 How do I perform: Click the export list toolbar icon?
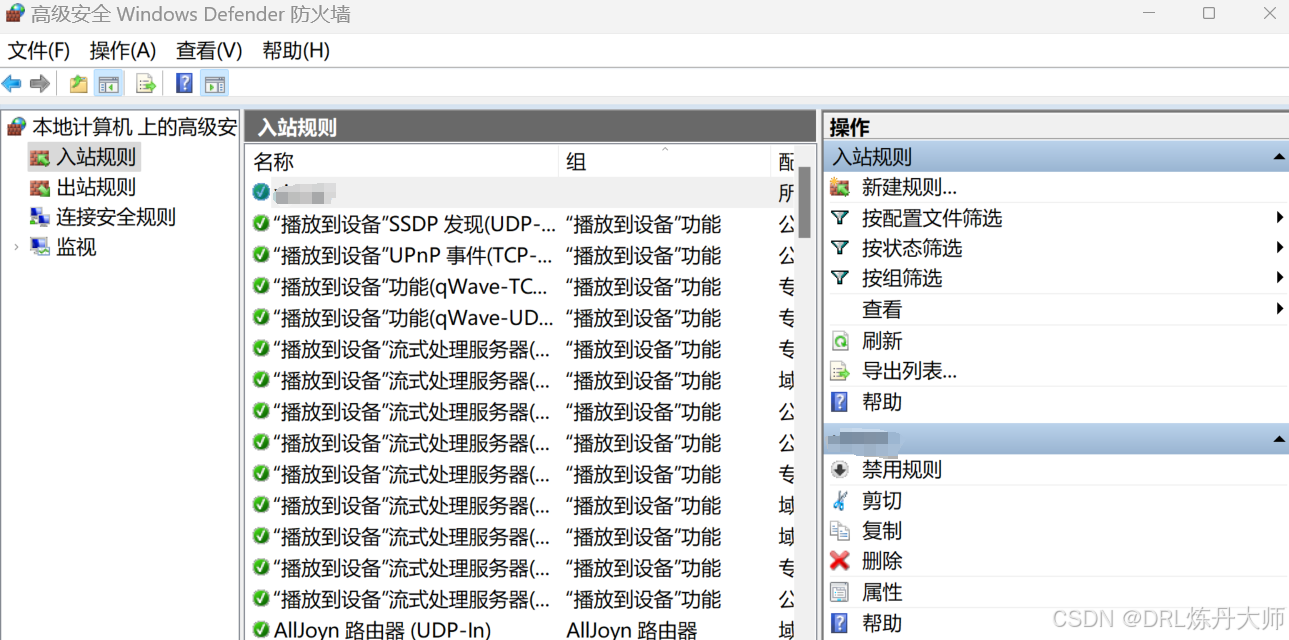(146, 84)
